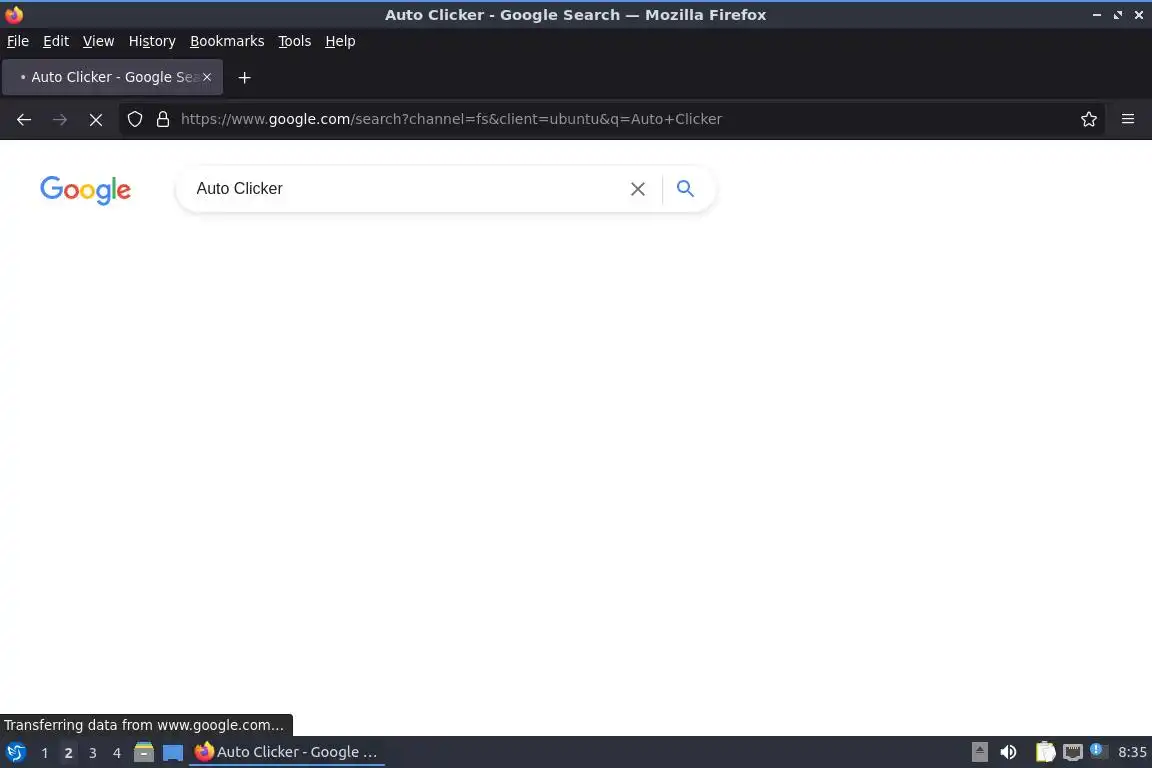Screen dimensions: 1152x768
Task: Open the History menu
Action: (152, 41)
